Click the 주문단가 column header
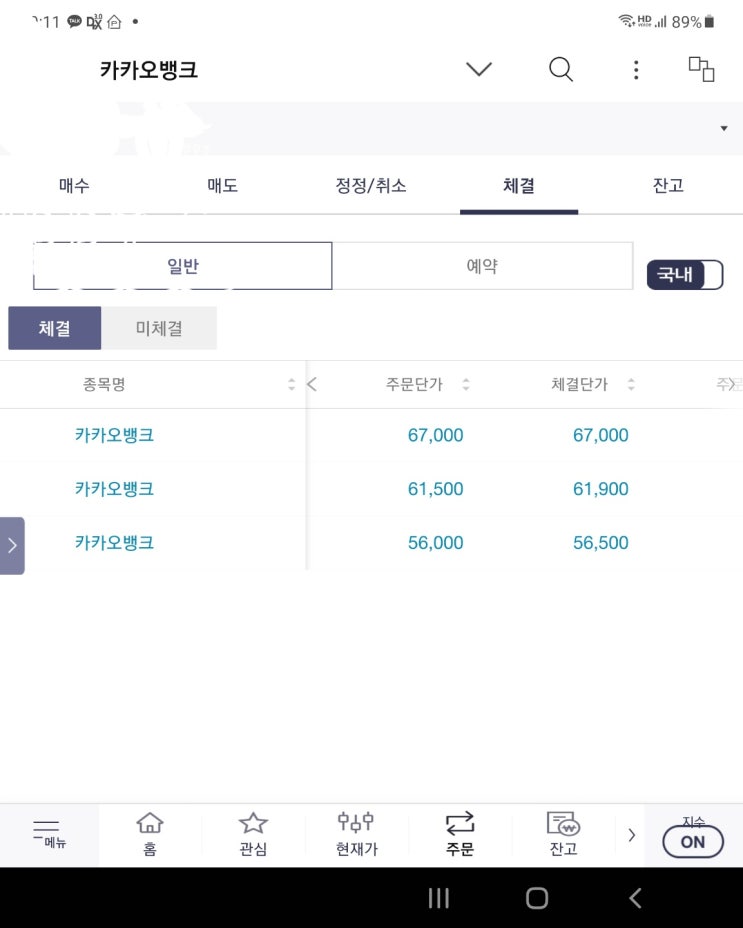Viewport: 743px width, 928px height. pyautogui.click(x=414, y=384)
